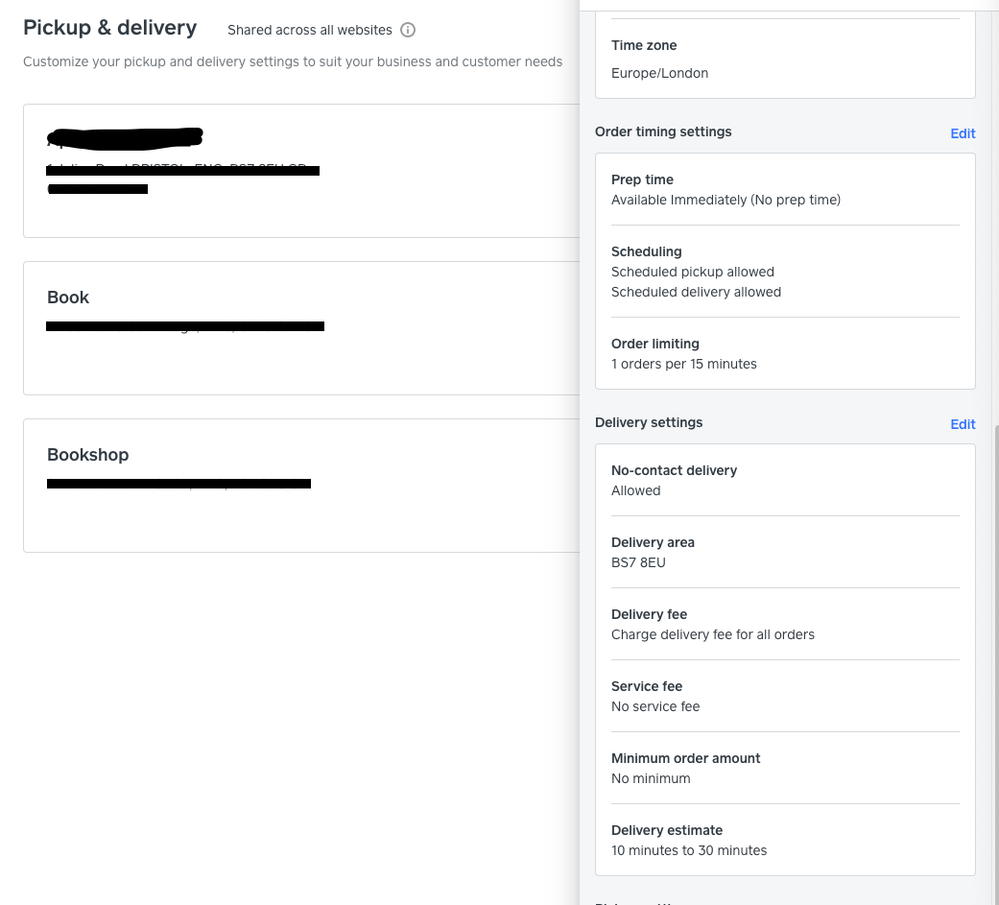This screenshot has width=999, height=905.
Task: Click the Delivery fee row
Action: coord(784,624)
